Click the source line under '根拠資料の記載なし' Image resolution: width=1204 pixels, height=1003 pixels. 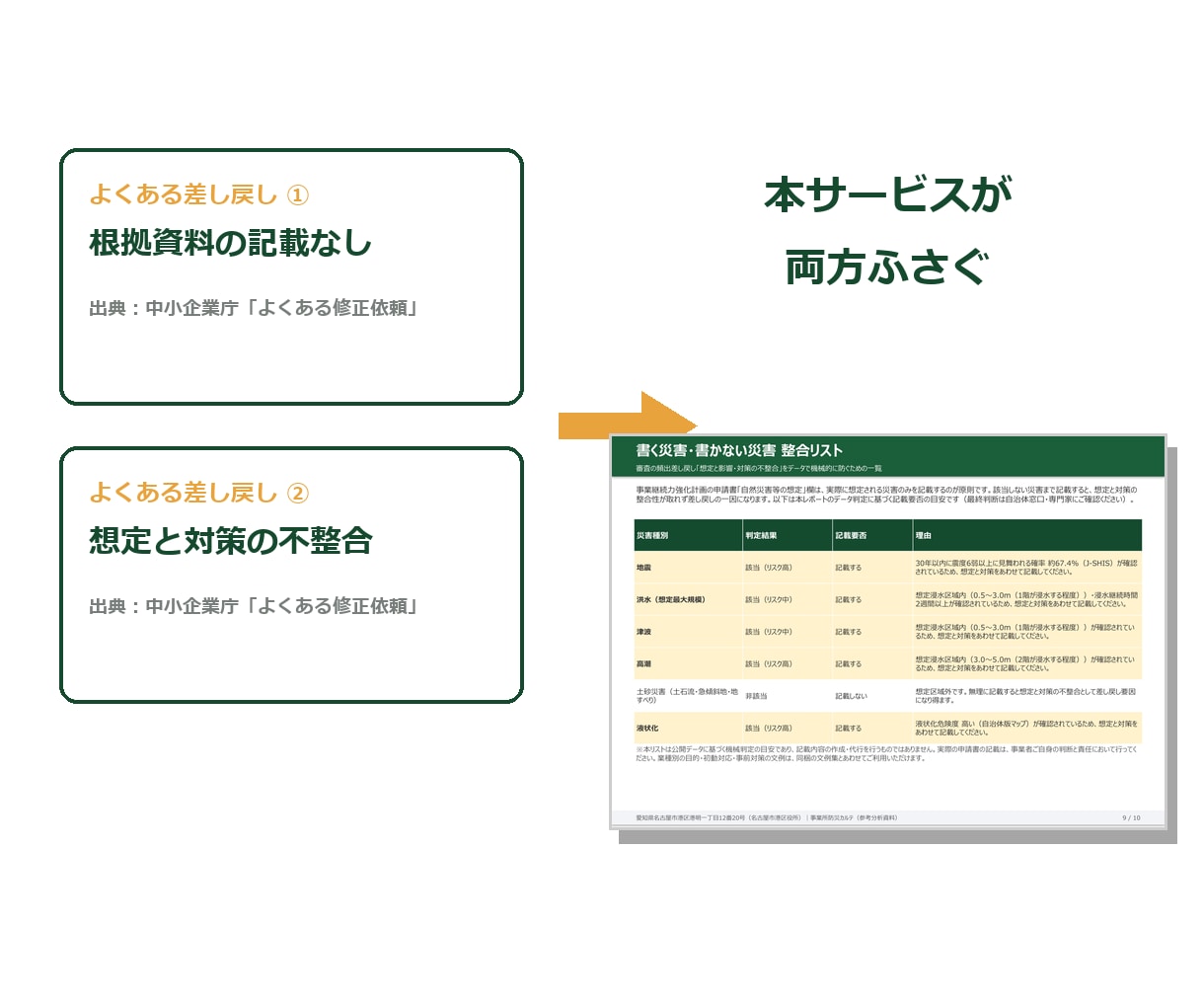254,308
